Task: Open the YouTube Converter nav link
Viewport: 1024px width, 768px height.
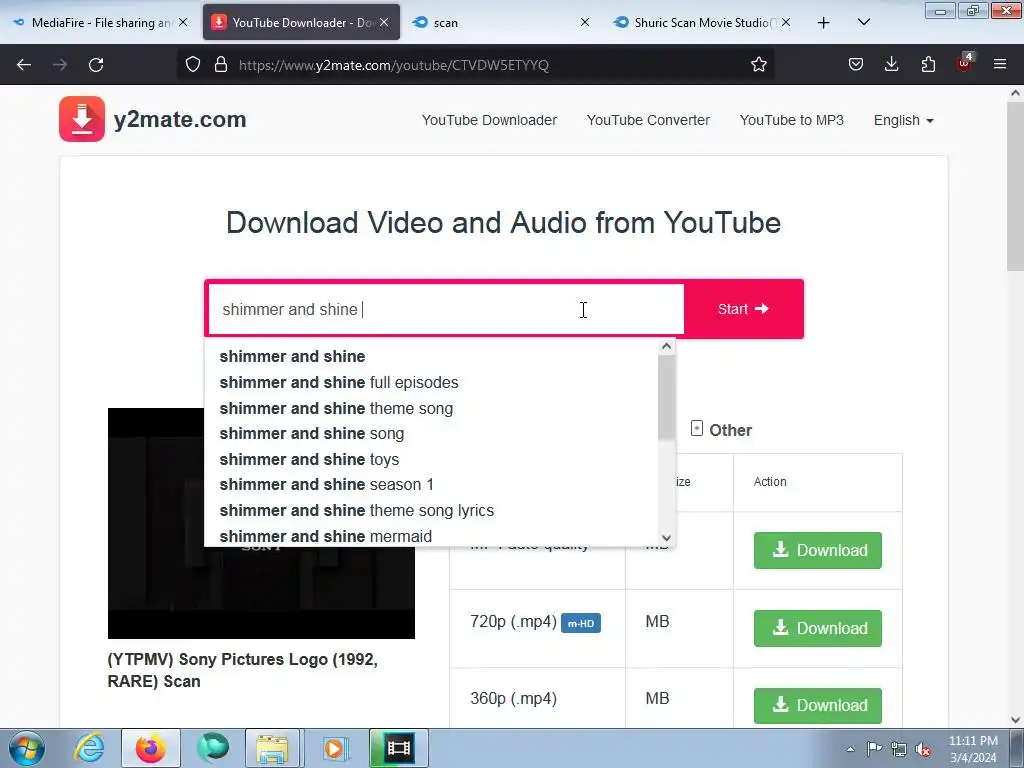Action: click(x=648, y=120)
